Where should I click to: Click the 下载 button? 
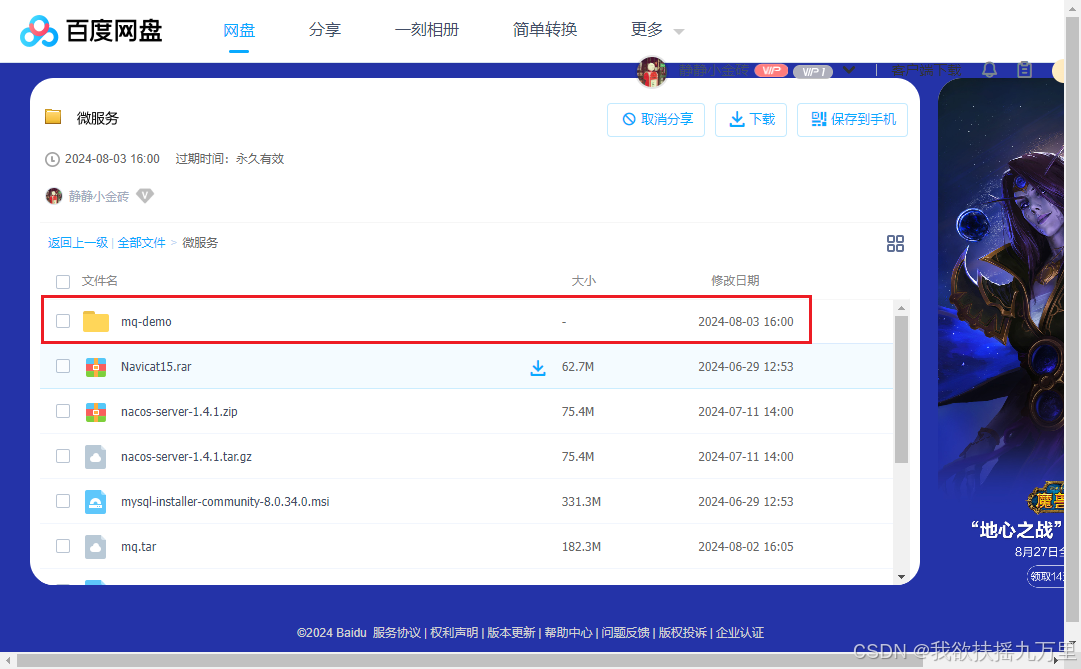pyautogui.click(x=751, y=120)
